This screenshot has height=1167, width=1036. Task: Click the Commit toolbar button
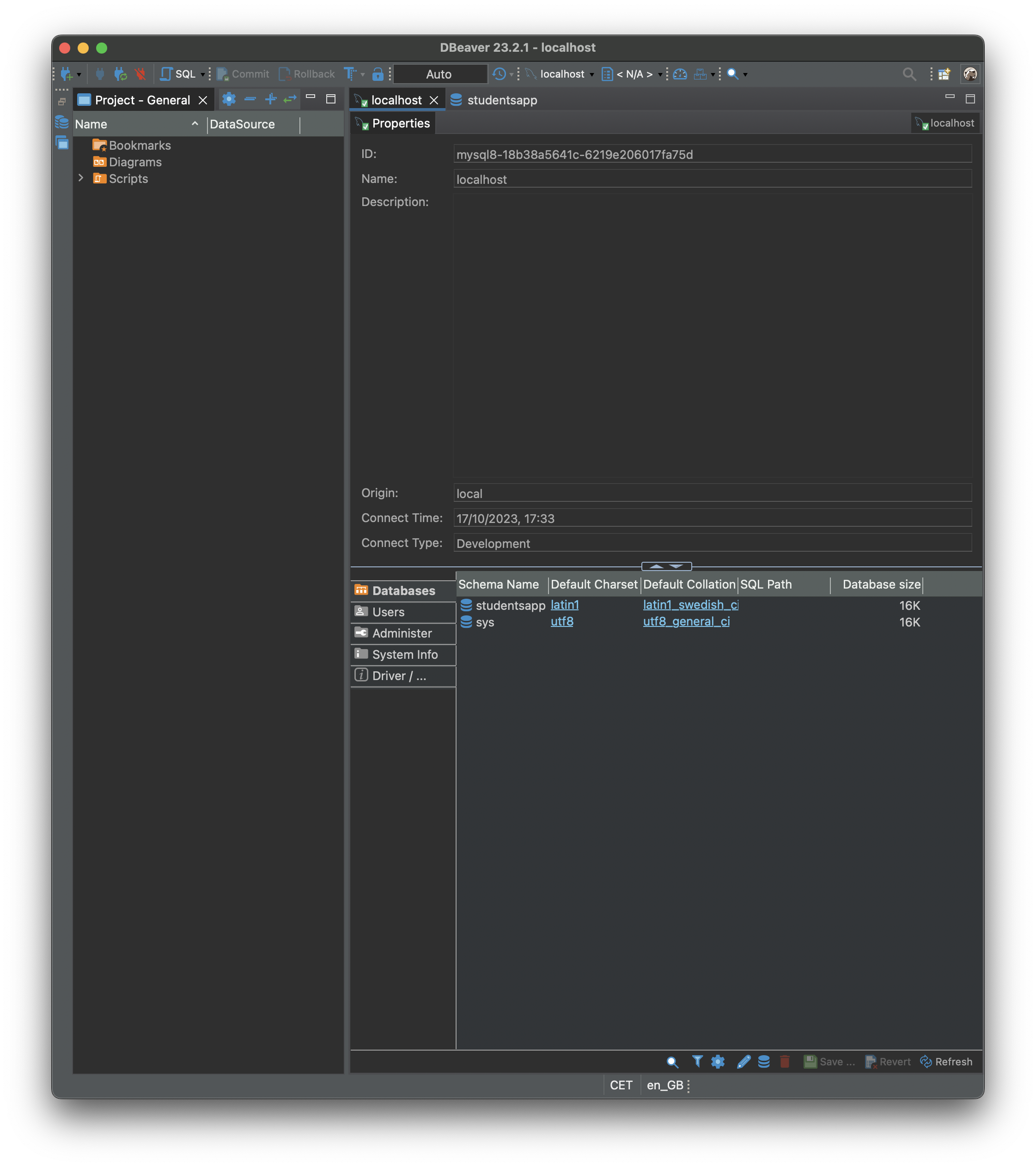click(x=244, y=73)
